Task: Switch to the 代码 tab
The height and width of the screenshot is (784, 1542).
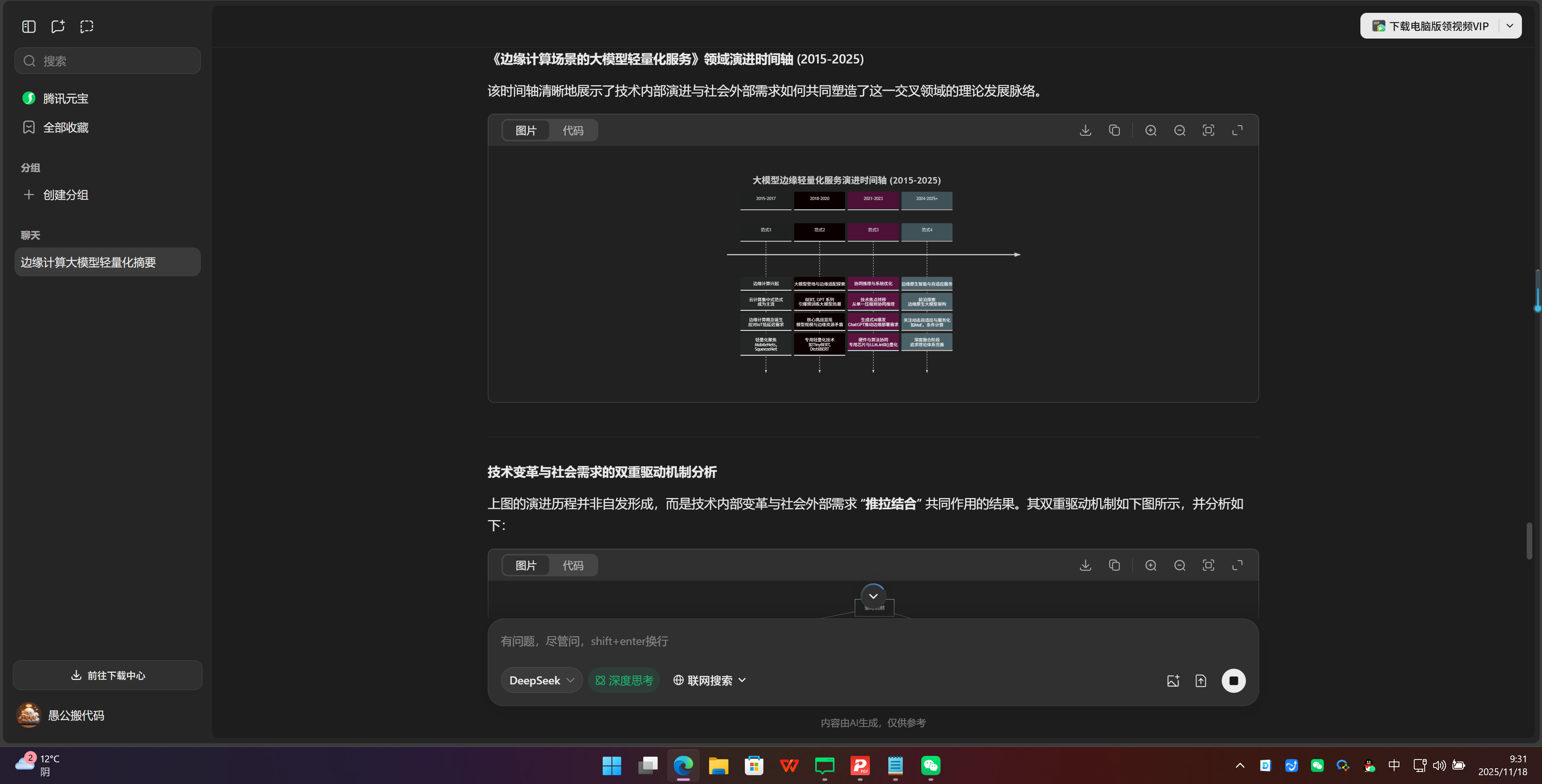Action: pos(573,130)
